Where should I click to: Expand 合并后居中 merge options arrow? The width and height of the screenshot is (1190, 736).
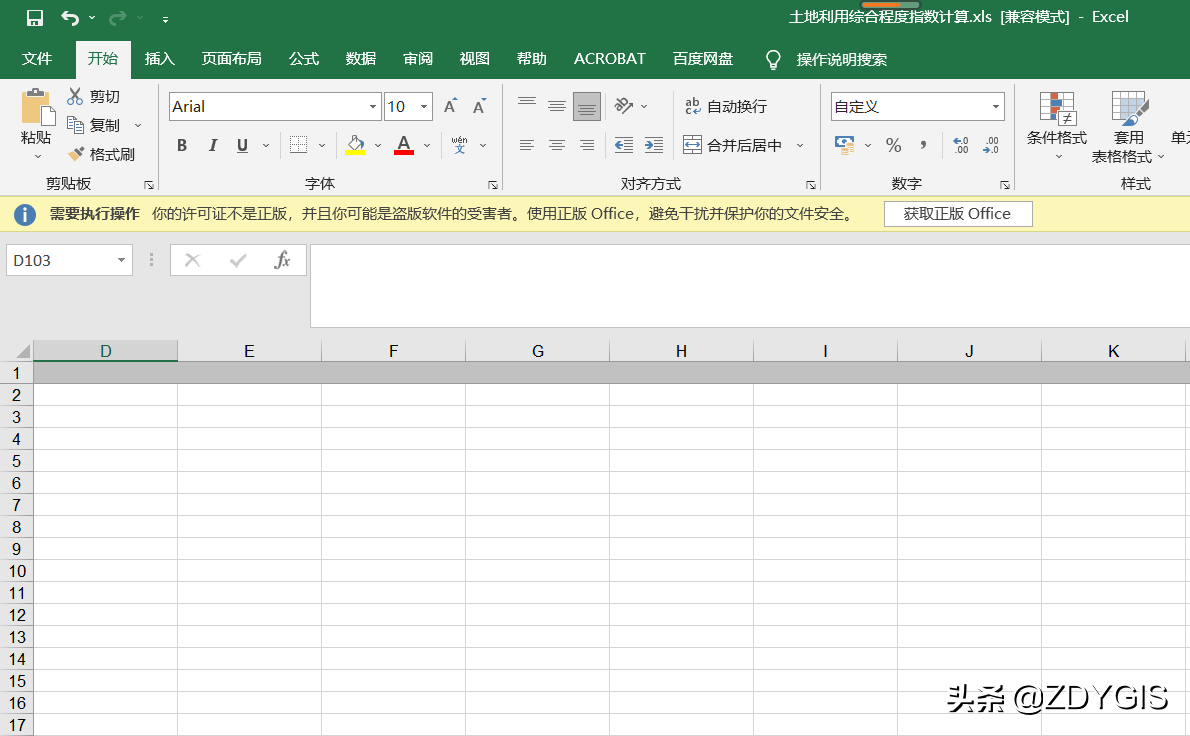coord(800,145)
